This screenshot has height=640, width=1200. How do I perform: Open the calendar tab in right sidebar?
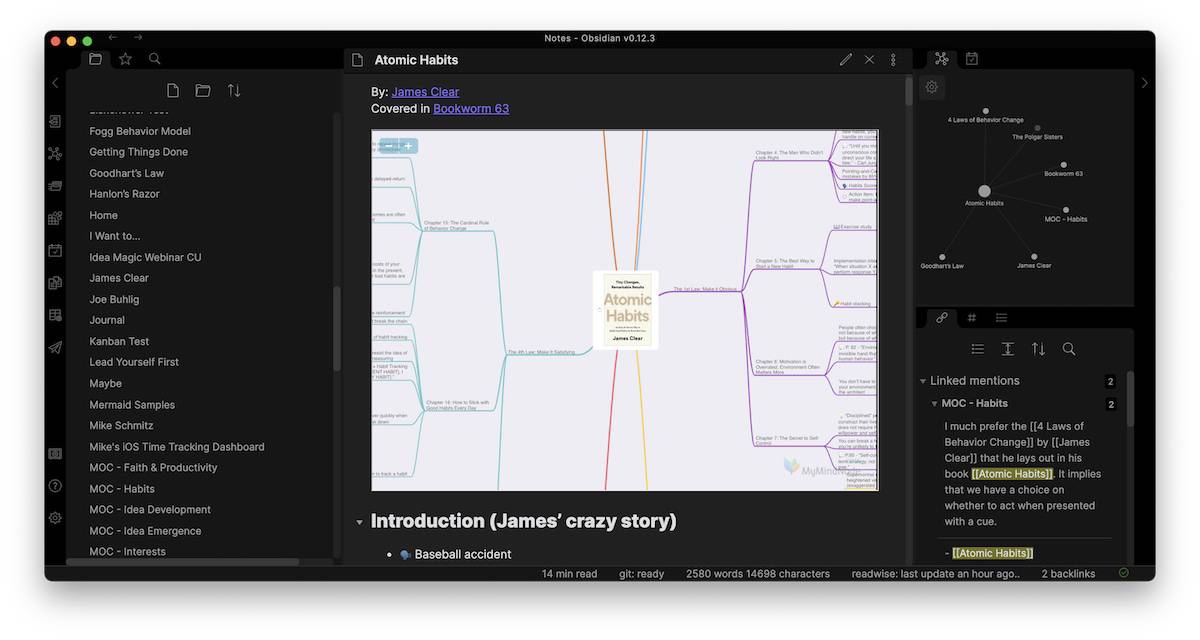coord(972,59)
